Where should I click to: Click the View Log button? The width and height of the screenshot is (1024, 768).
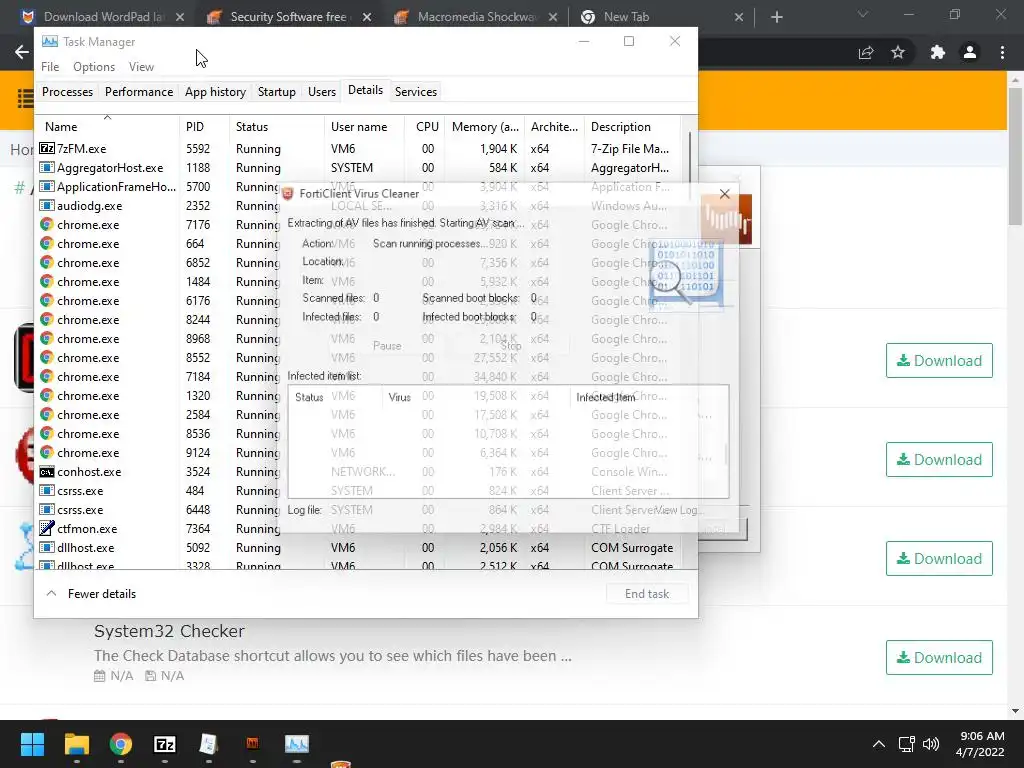[x=679, y=510]
